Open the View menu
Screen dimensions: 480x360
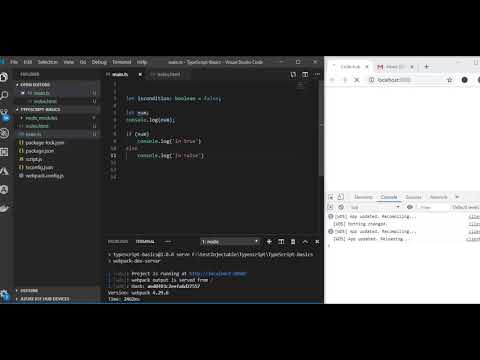coord(69,62)
